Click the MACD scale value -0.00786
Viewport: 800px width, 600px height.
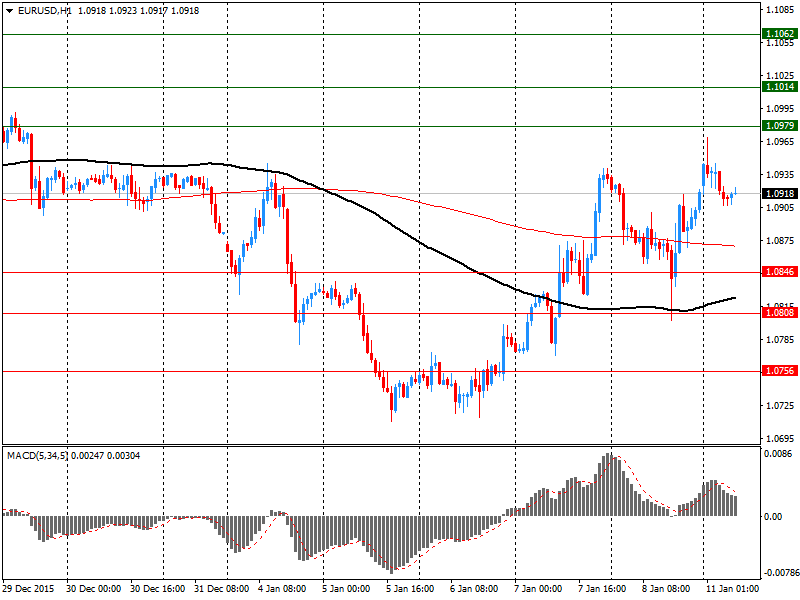pyautogui.click(x=781, y=573)
